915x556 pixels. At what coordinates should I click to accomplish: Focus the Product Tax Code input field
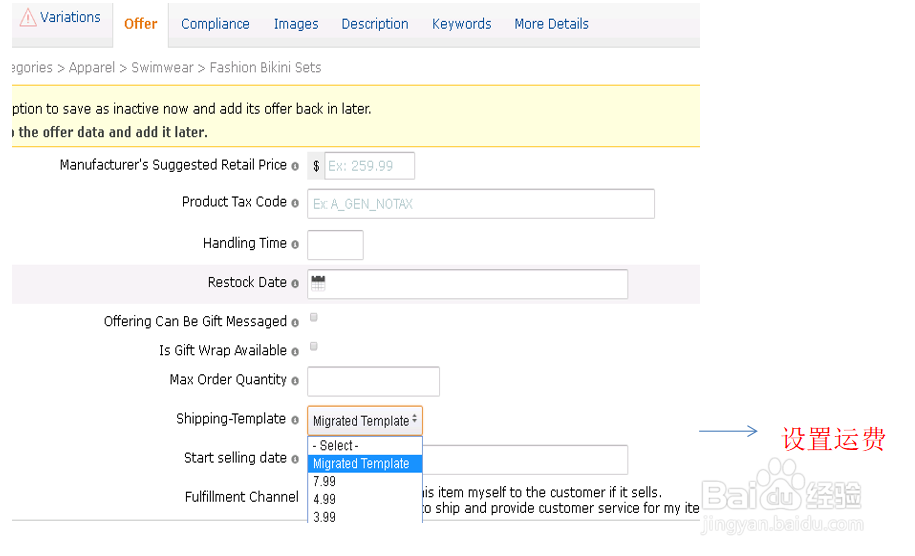[x=480, y=204]
